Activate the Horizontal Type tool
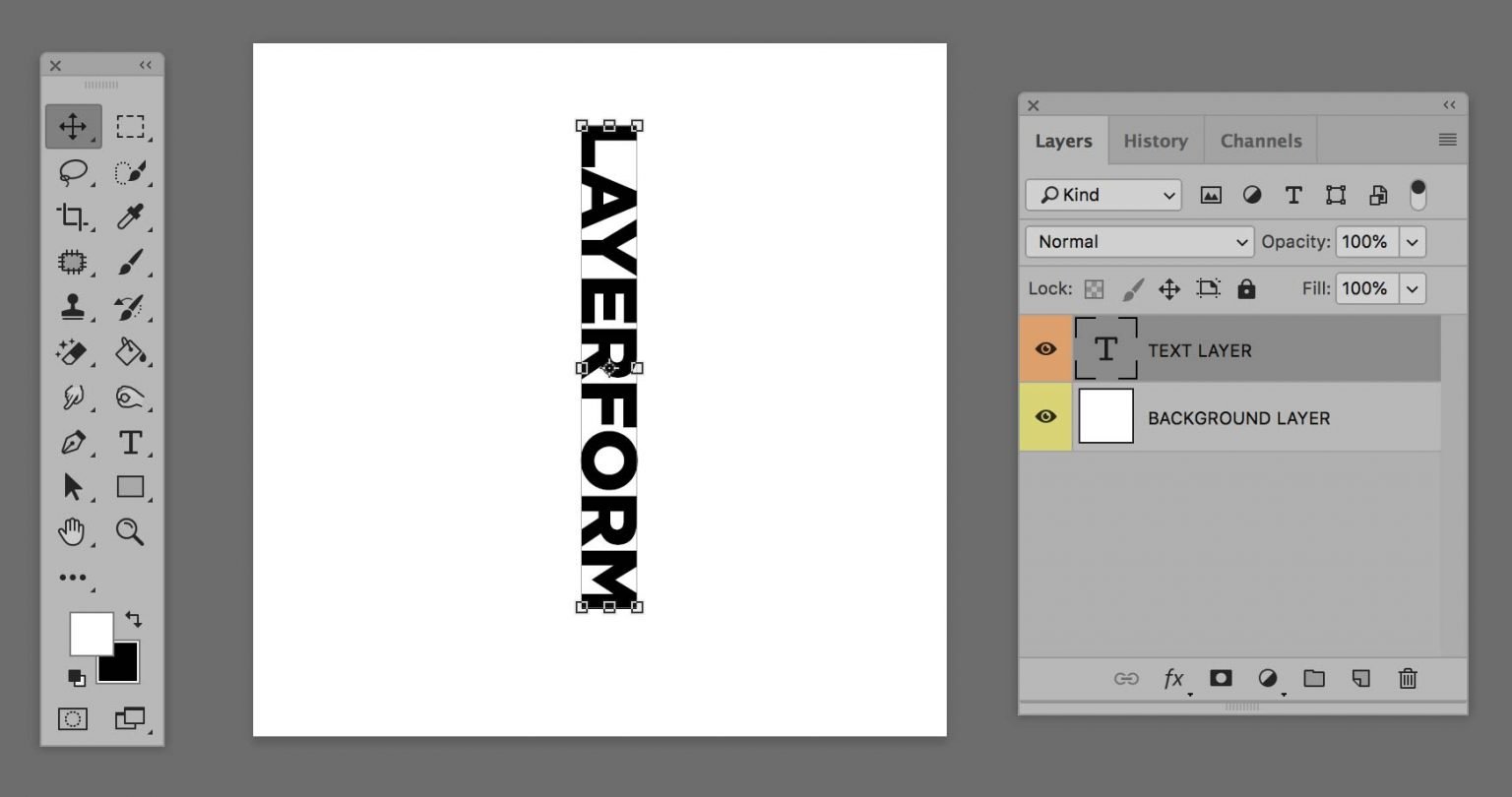This screenshot has height=797, width=1512. click(x=131, y=442)
